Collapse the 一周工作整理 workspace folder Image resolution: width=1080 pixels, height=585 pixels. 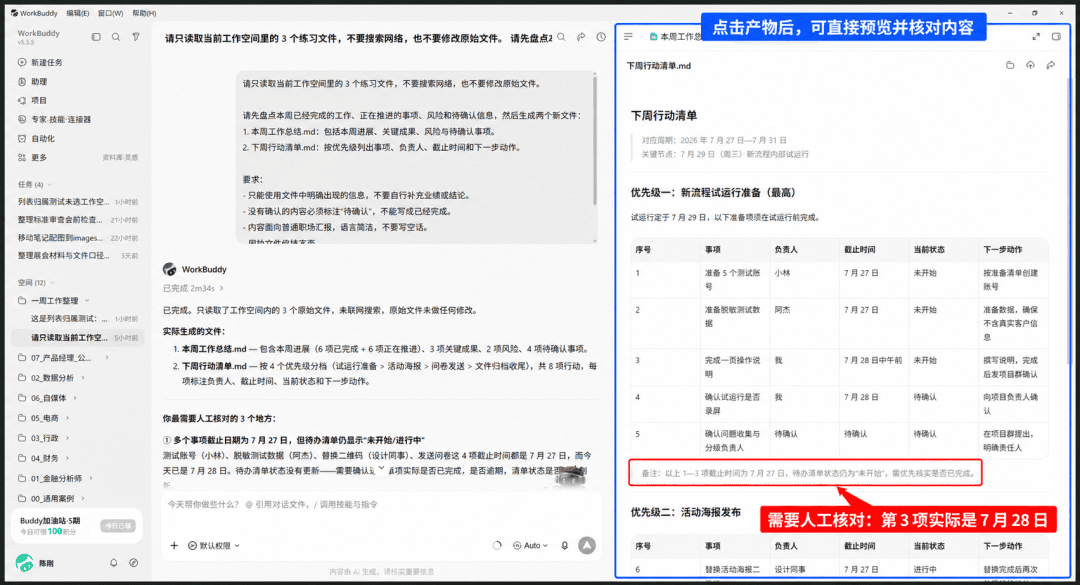(x=87, y=300)
